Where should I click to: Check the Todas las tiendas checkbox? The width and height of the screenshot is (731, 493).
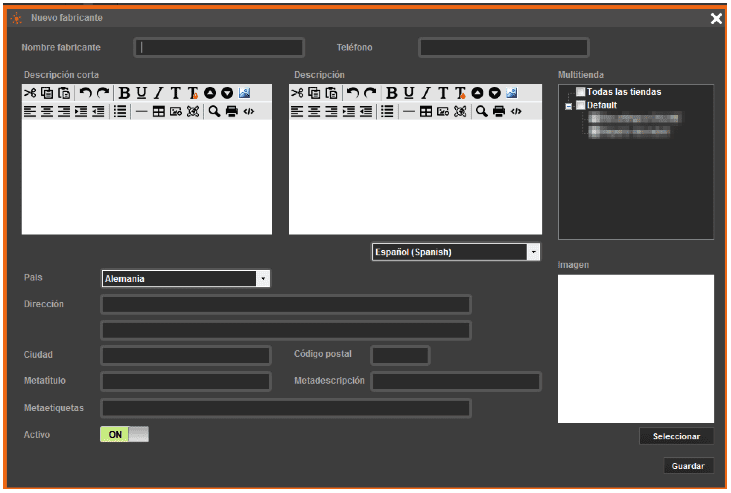[x=581, y=92]
